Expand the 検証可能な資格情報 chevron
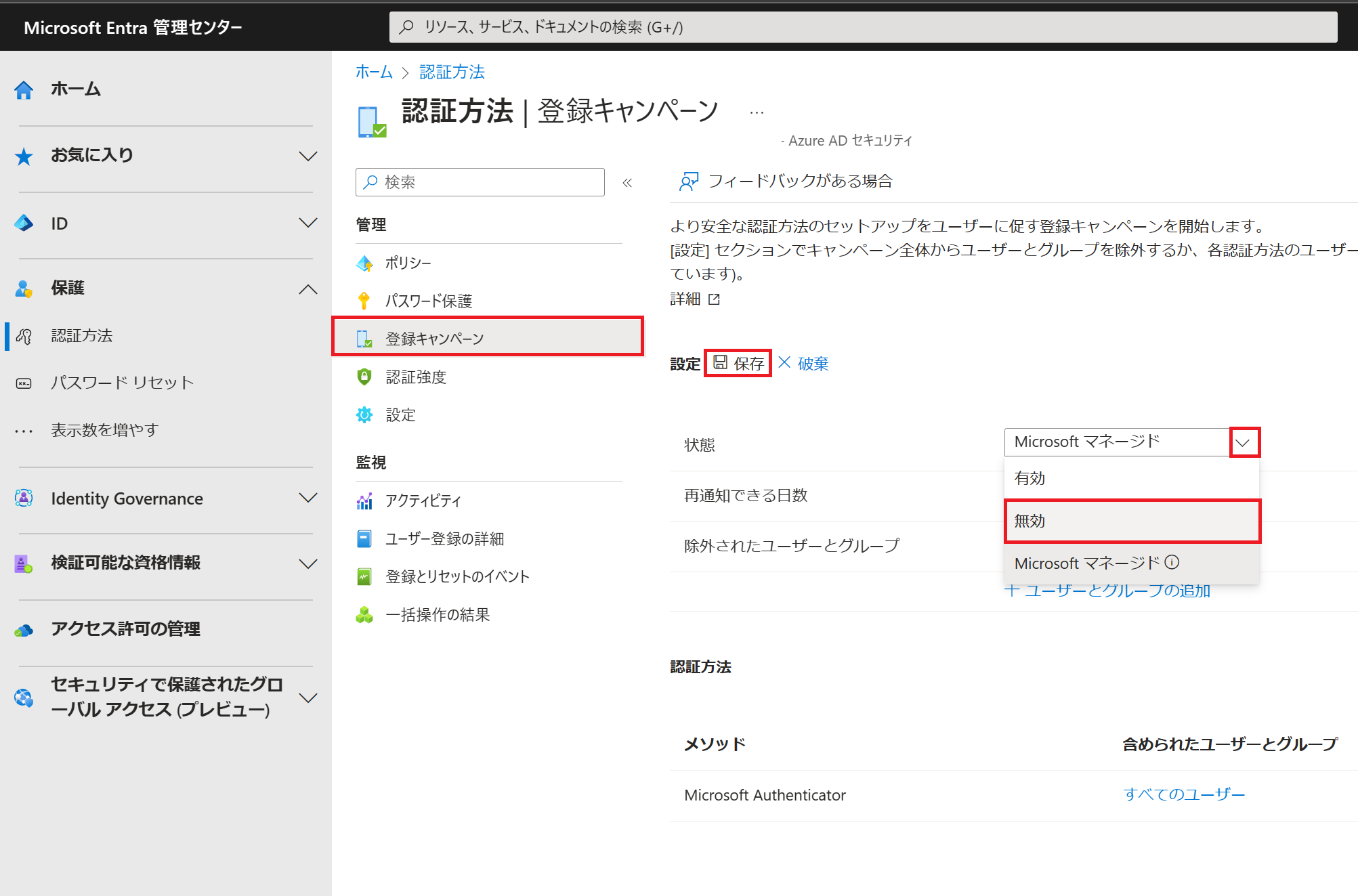 tap(308, 563)
